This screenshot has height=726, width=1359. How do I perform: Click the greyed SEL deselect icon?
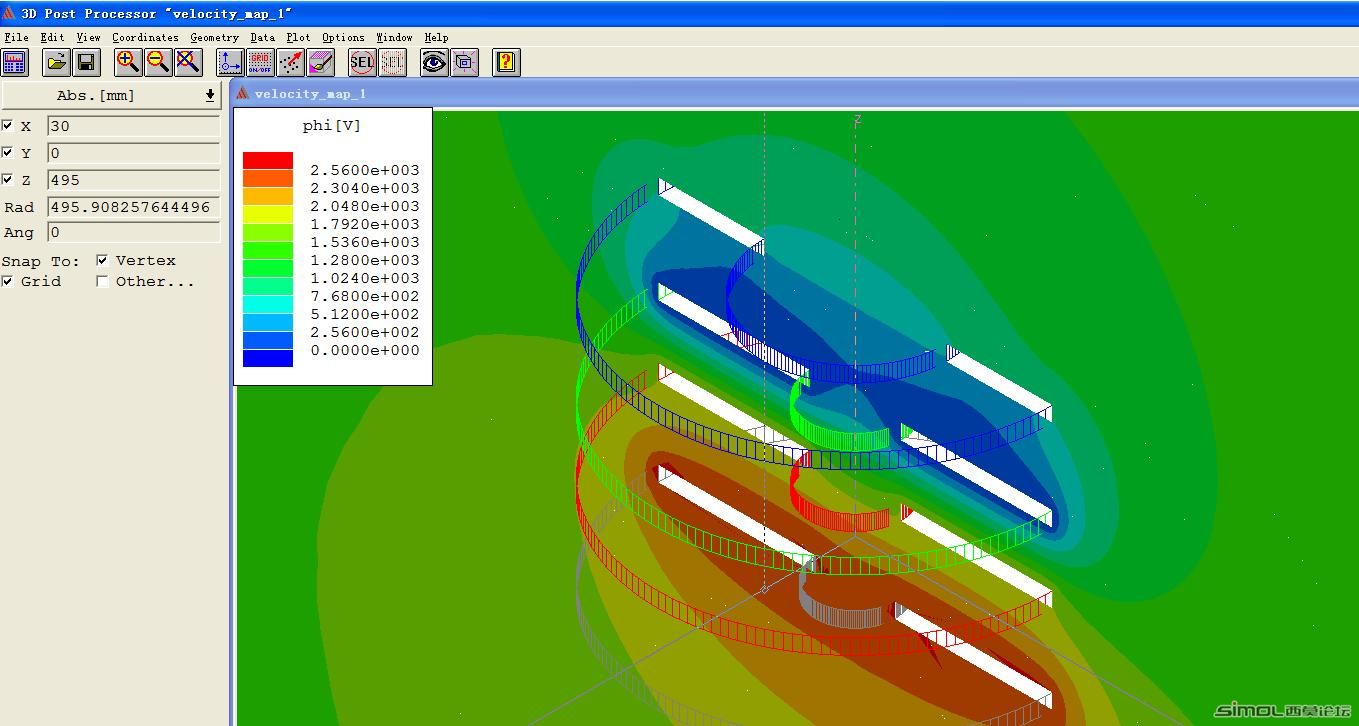pos(392,63)
